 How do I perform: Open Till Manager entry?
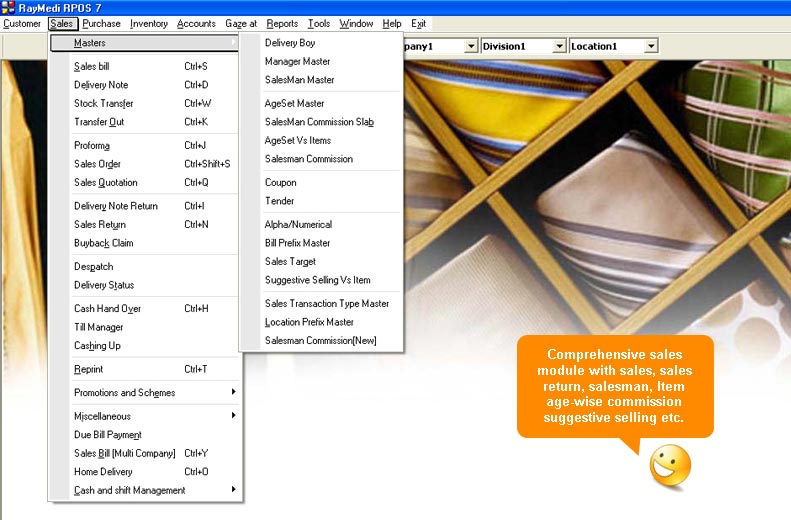click(x=145, y=327)
